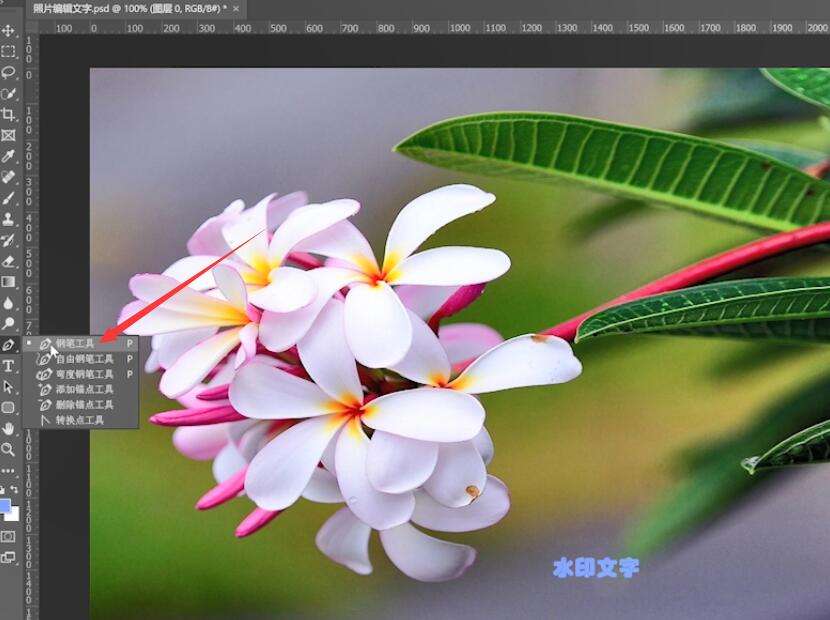Choose 弯度钢笔工具 from the flyout
Screen dimensions: 830x620
pos(80,374)
